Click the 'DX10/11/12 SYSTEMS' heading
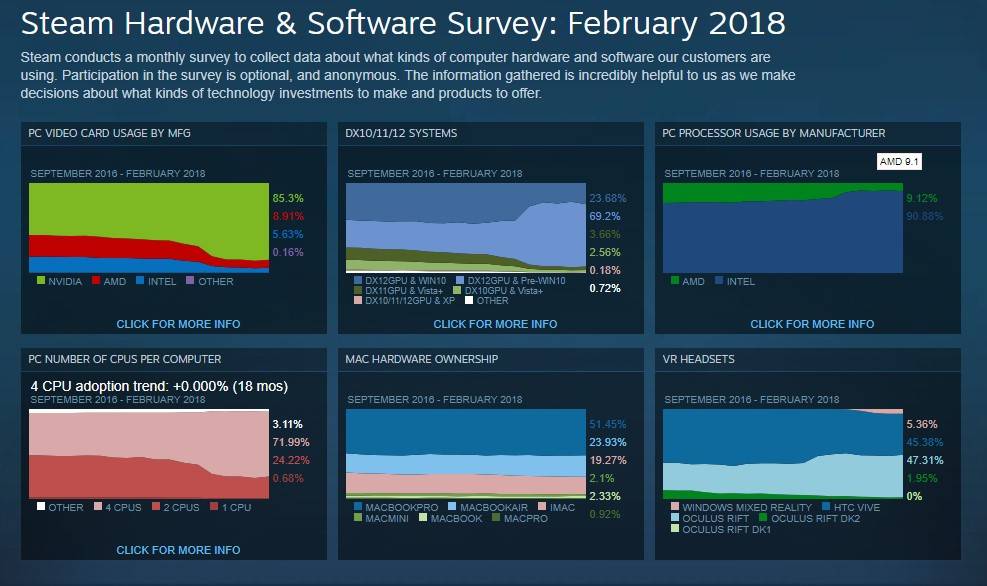The image size is (987, 586). (x=401, y=133)
